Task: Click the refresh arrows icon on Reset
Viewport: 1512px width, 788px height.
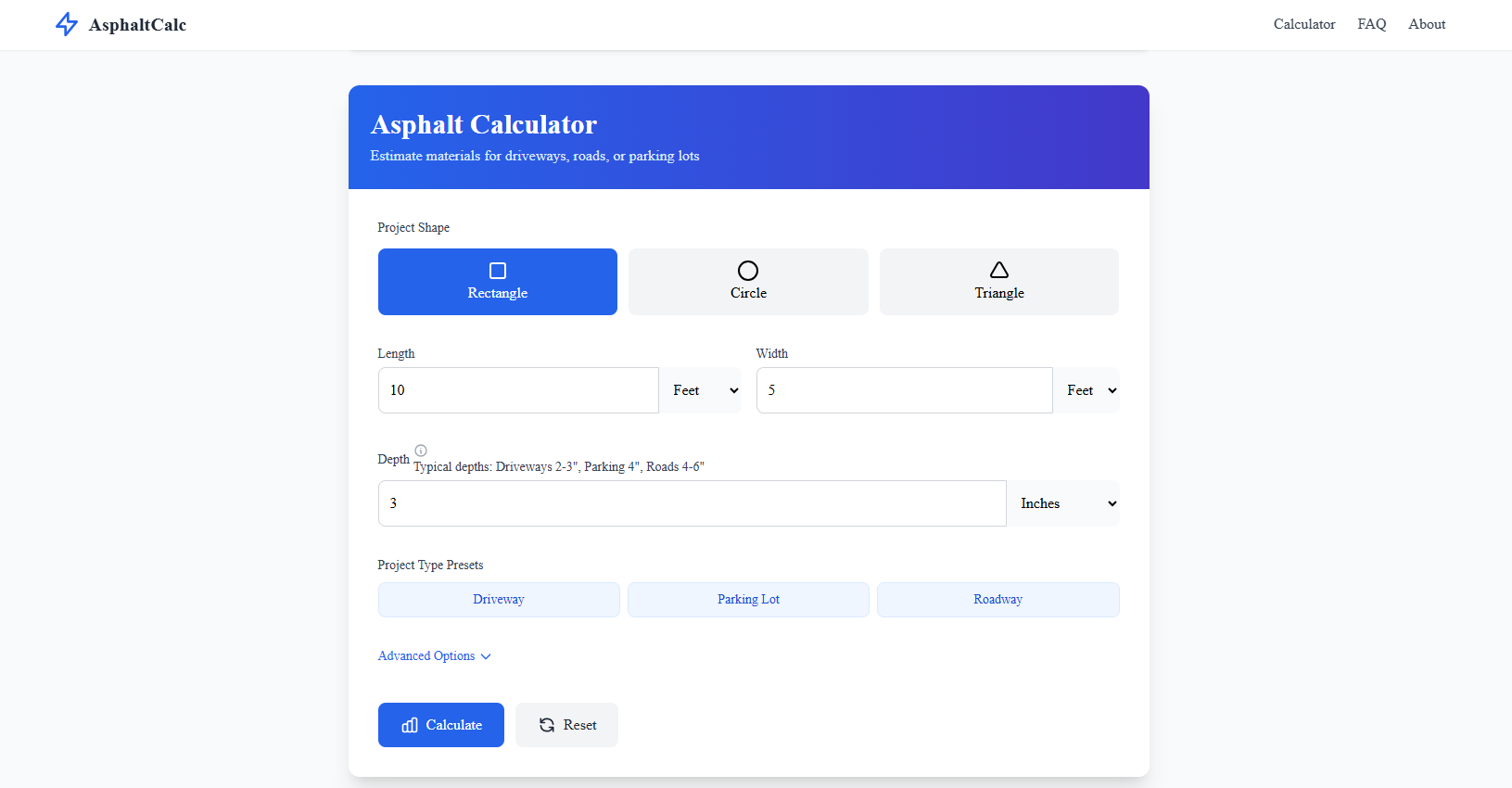Action: point(547,725)
